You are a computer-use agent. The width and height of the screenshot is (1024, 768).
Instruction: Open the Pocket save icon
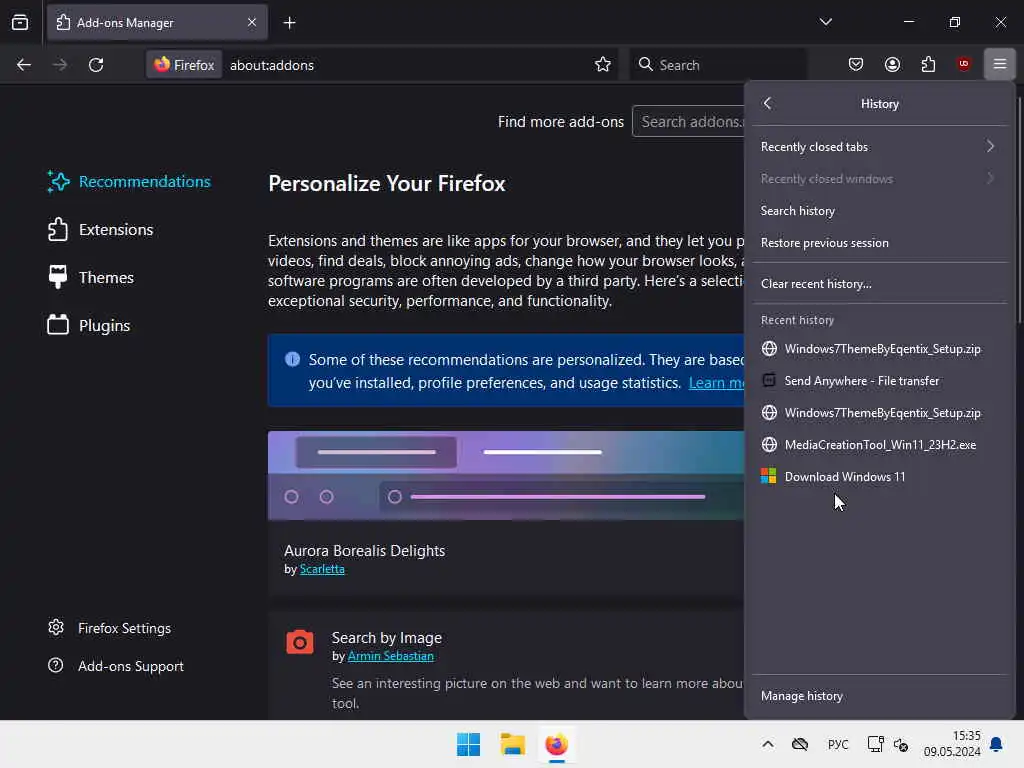coord(856,64)
